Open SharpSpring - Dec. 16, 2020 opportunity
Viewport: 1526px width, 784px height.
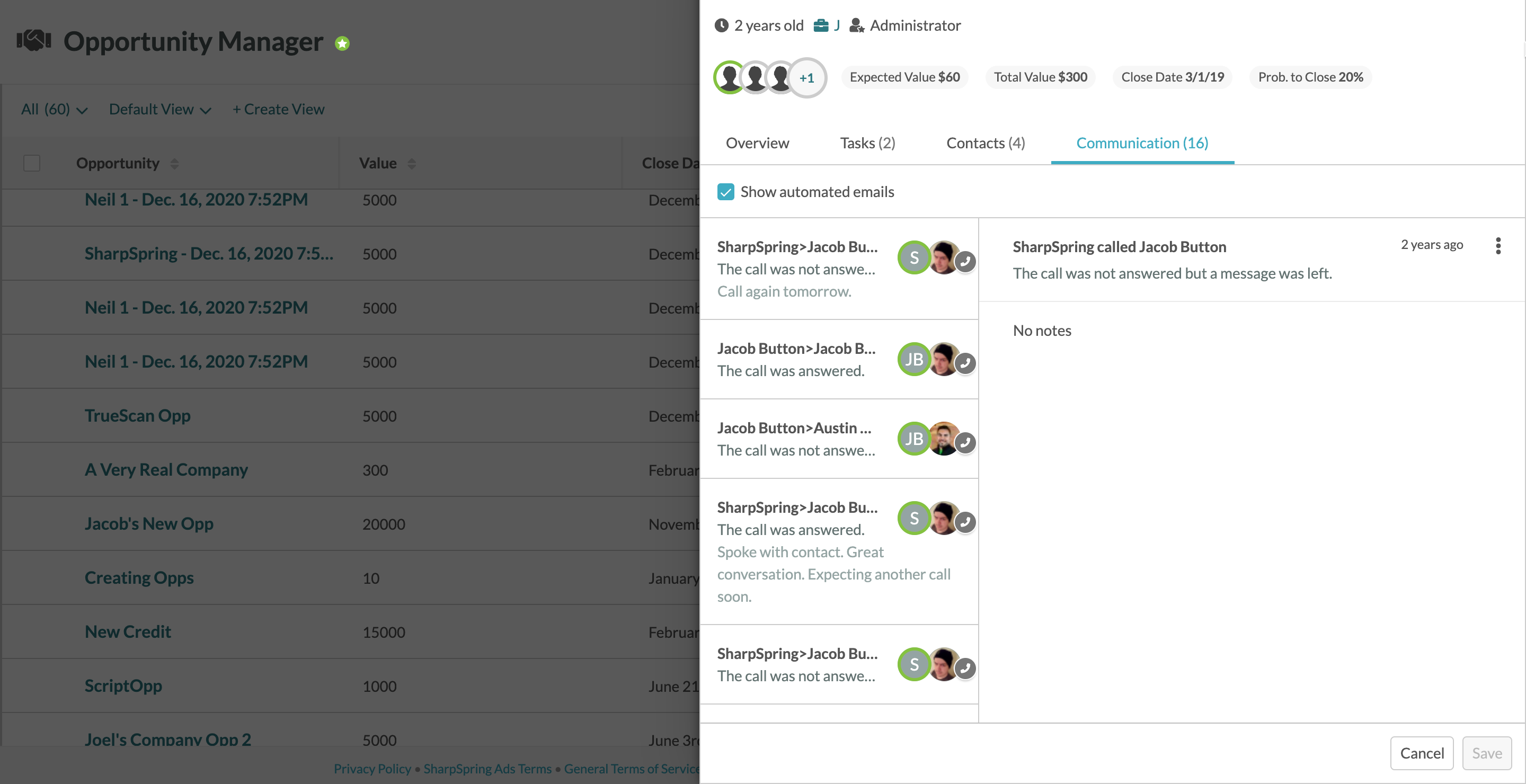pos(209,253)
